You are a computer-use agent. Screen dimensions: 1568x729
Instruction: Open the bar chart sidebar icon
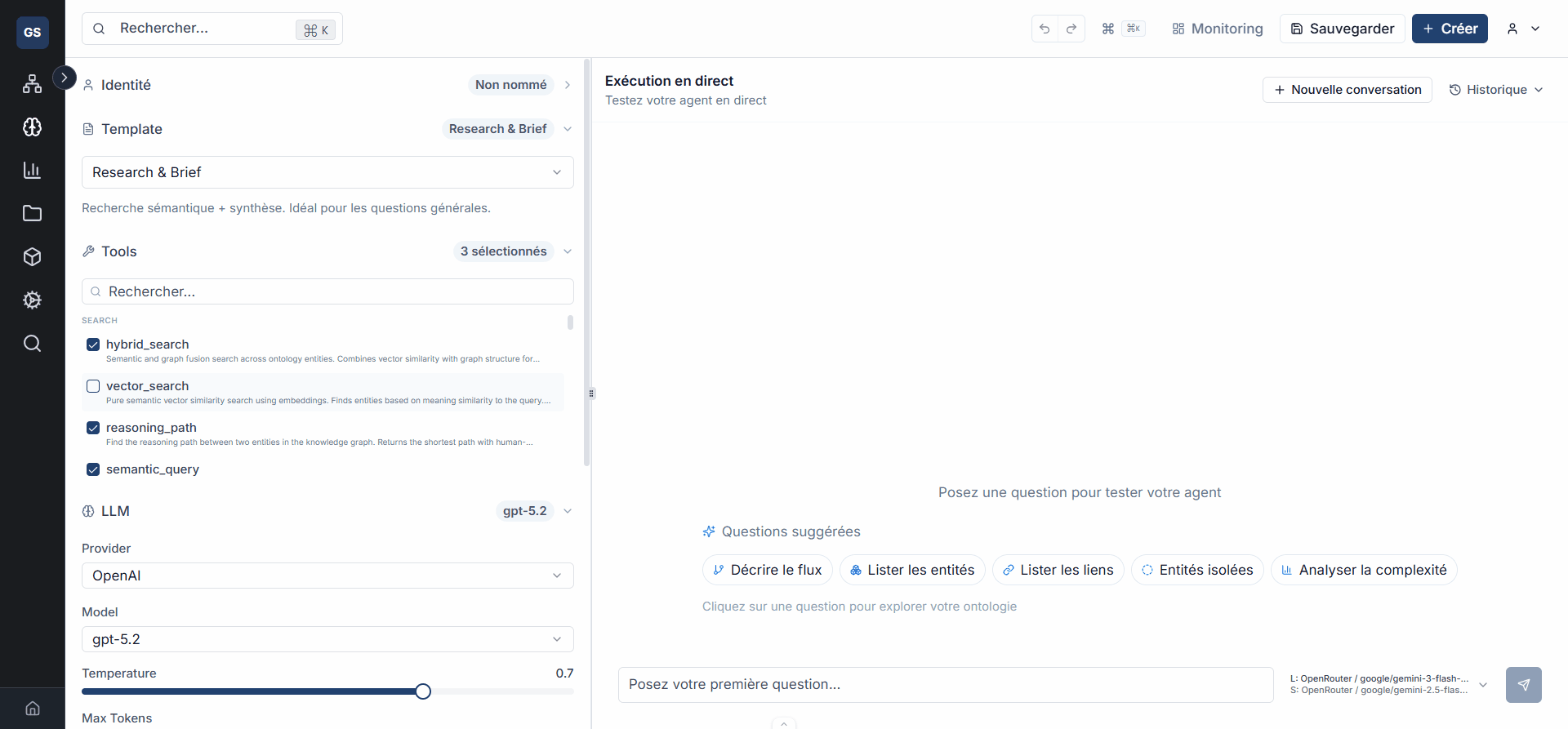[32, 170]
